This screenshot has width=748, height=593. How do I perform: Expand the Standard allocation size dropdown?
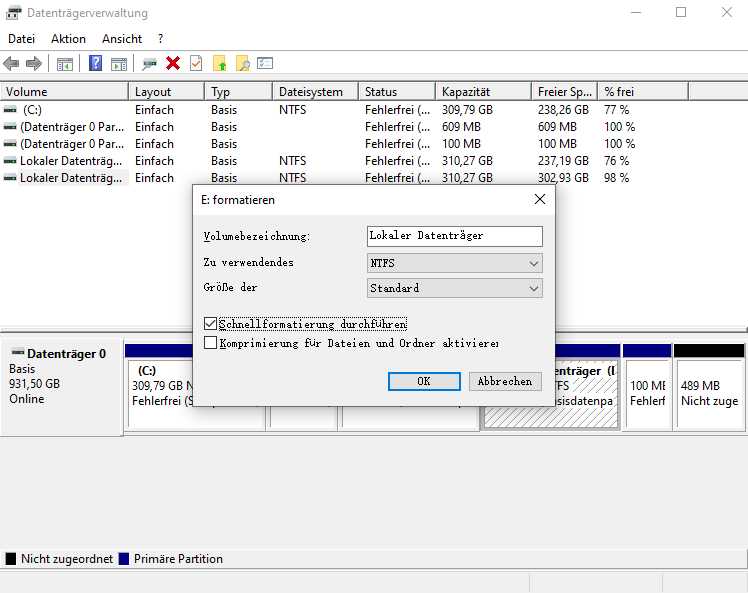[x=455, y=288]
